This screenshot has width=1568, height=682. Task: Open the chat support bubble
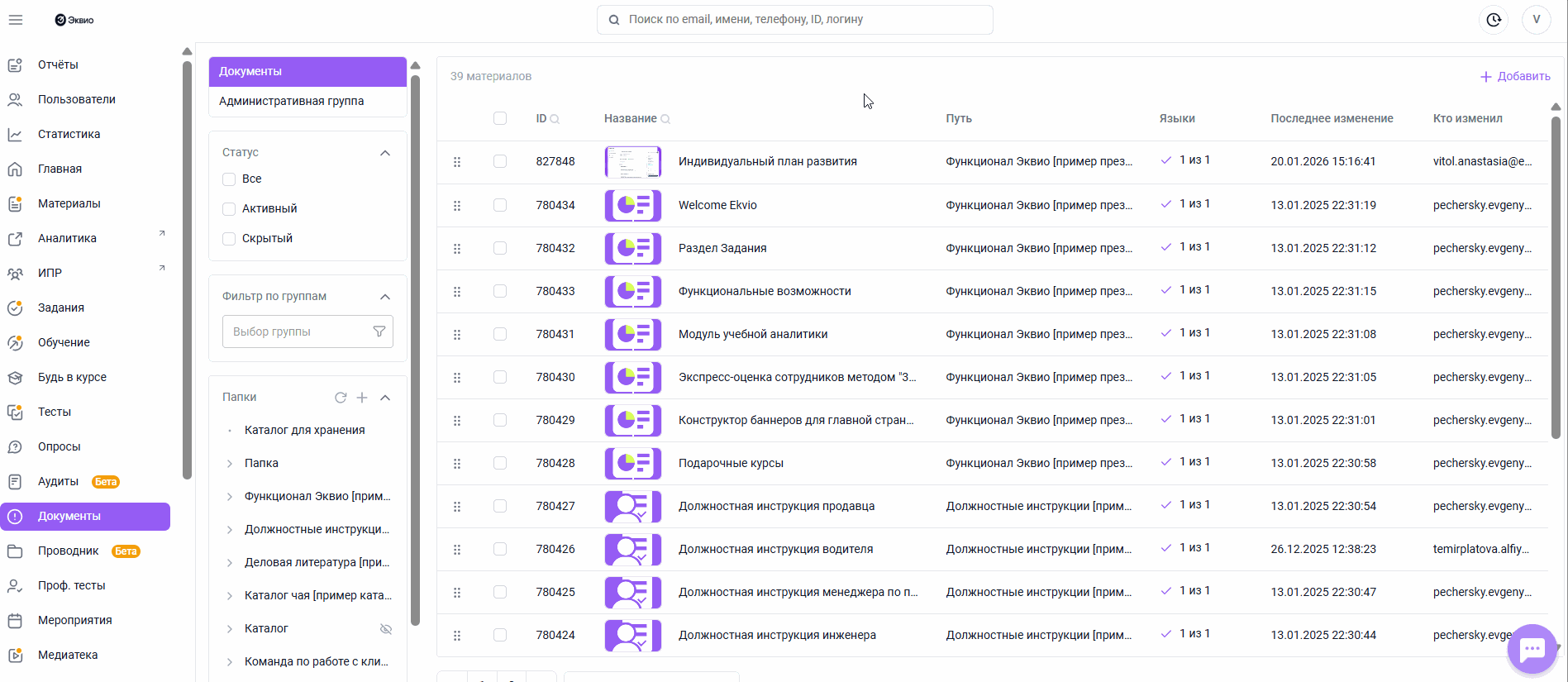(1532, 650)
